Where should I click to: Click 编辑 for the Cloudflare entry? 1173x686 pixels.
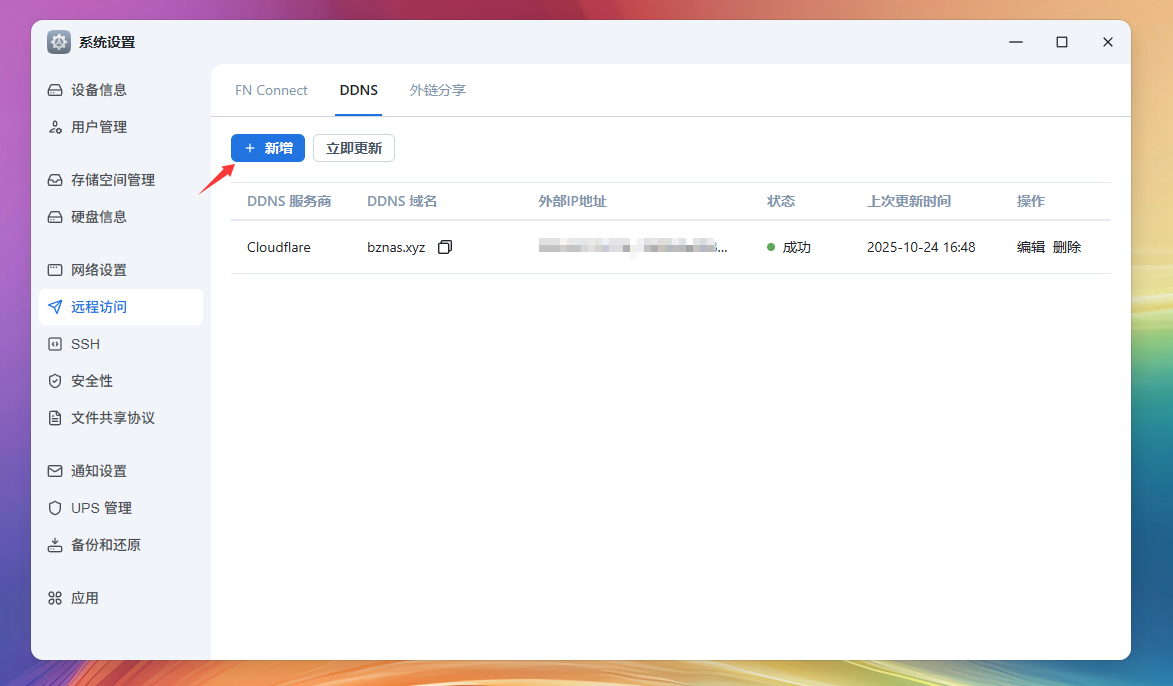1030,247
